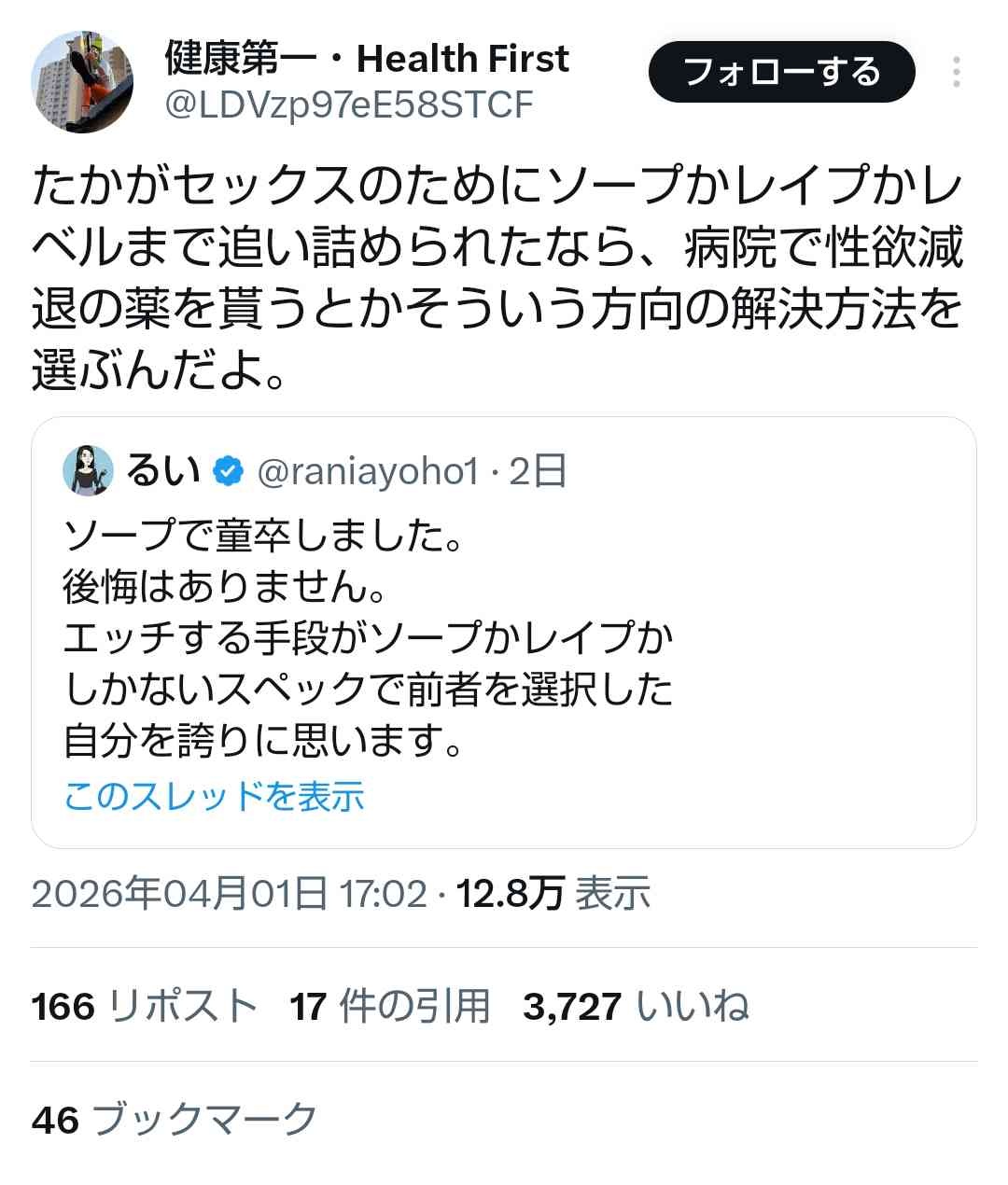Click the 2026年04月01日 17:02 timestamp
Screen dimensions: 1008x1185
point(229,894)
